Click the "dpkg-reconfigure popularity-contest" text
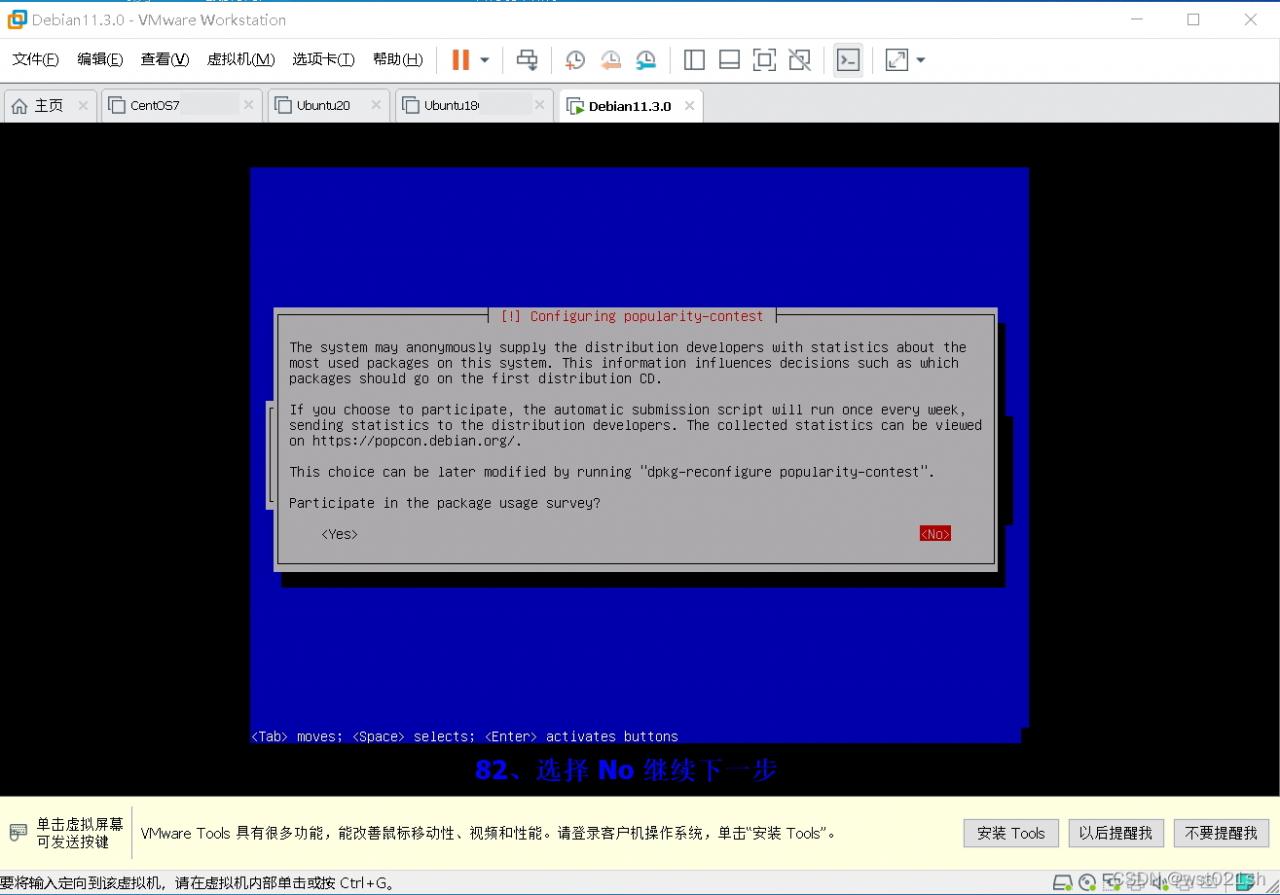 tap(785, 472)
